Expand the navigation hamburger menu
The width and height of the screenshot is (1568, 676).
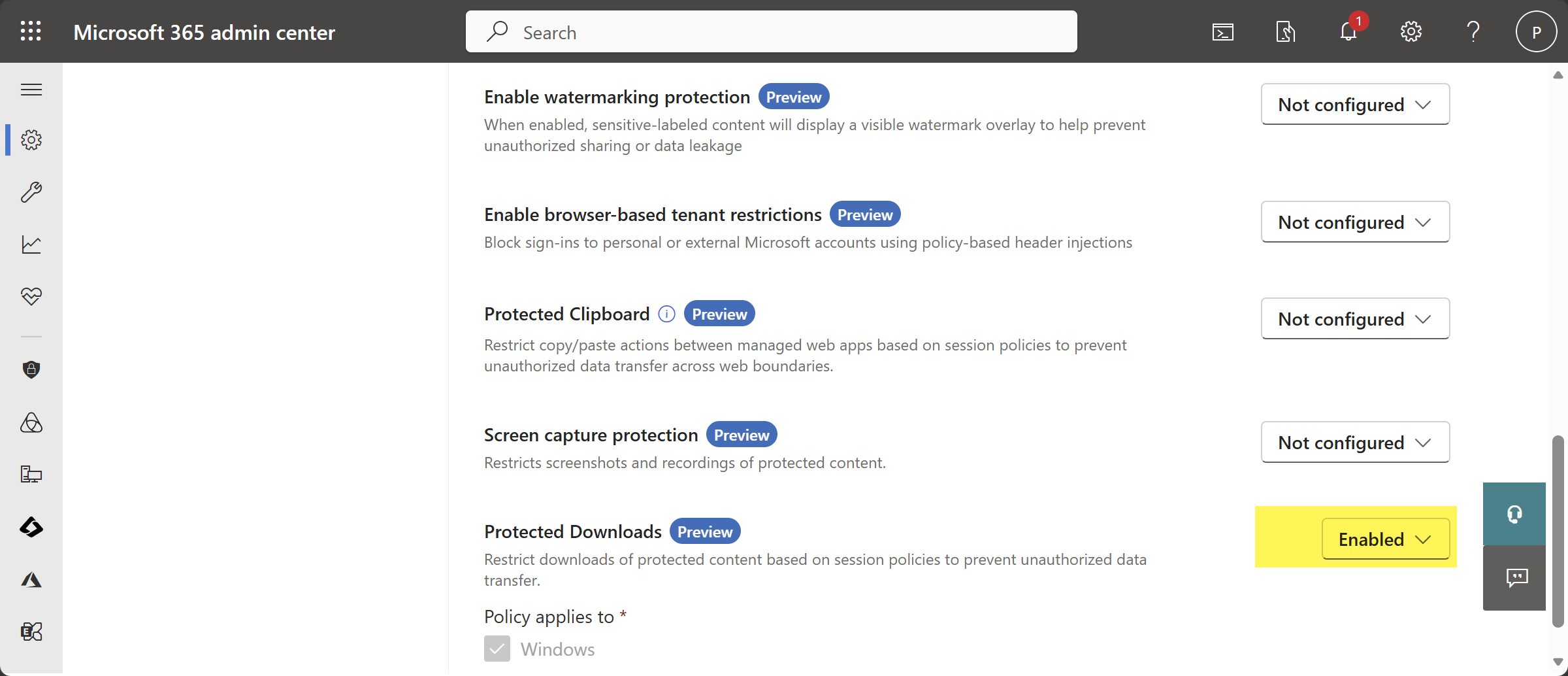[31, 90]
